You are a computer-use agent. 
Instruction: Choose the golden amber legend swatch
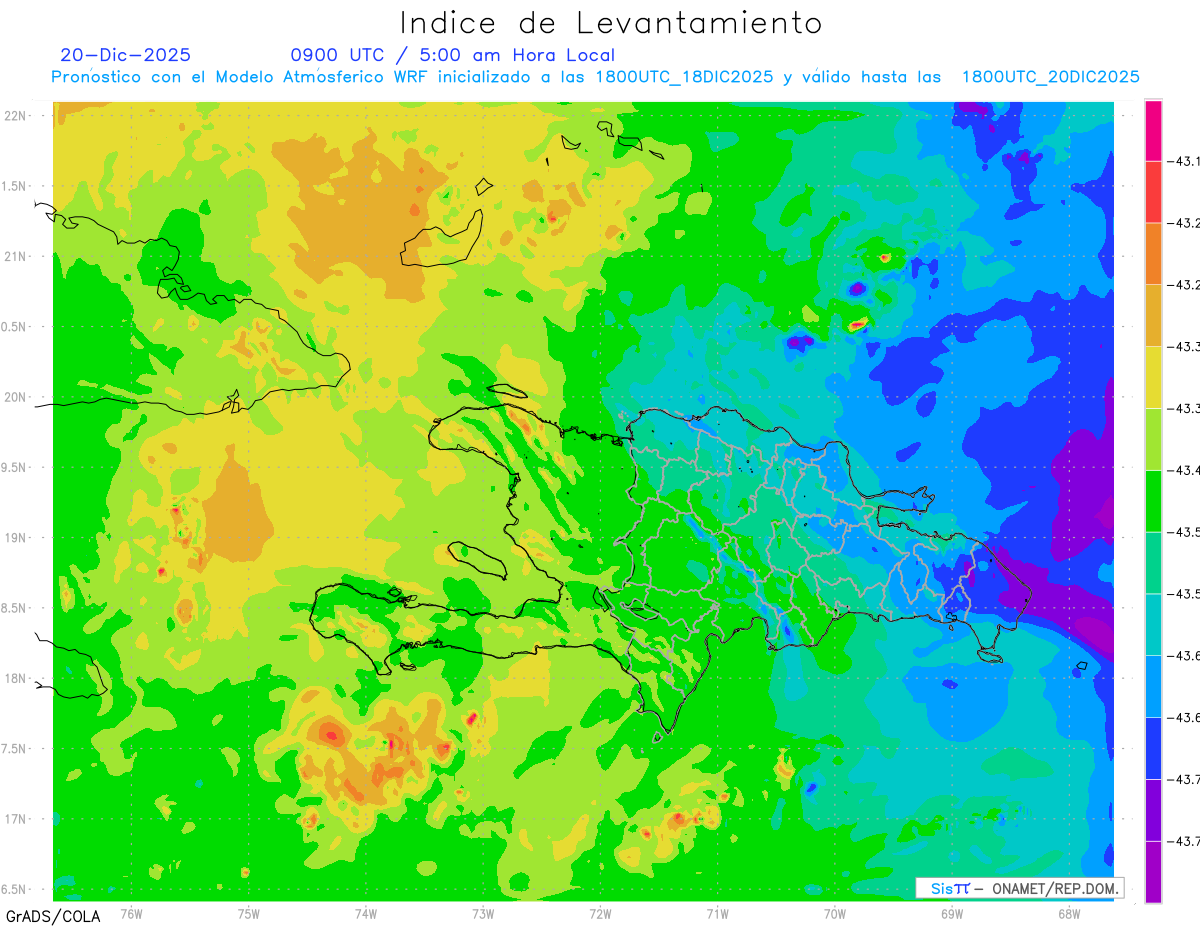tap(1153, 315)
